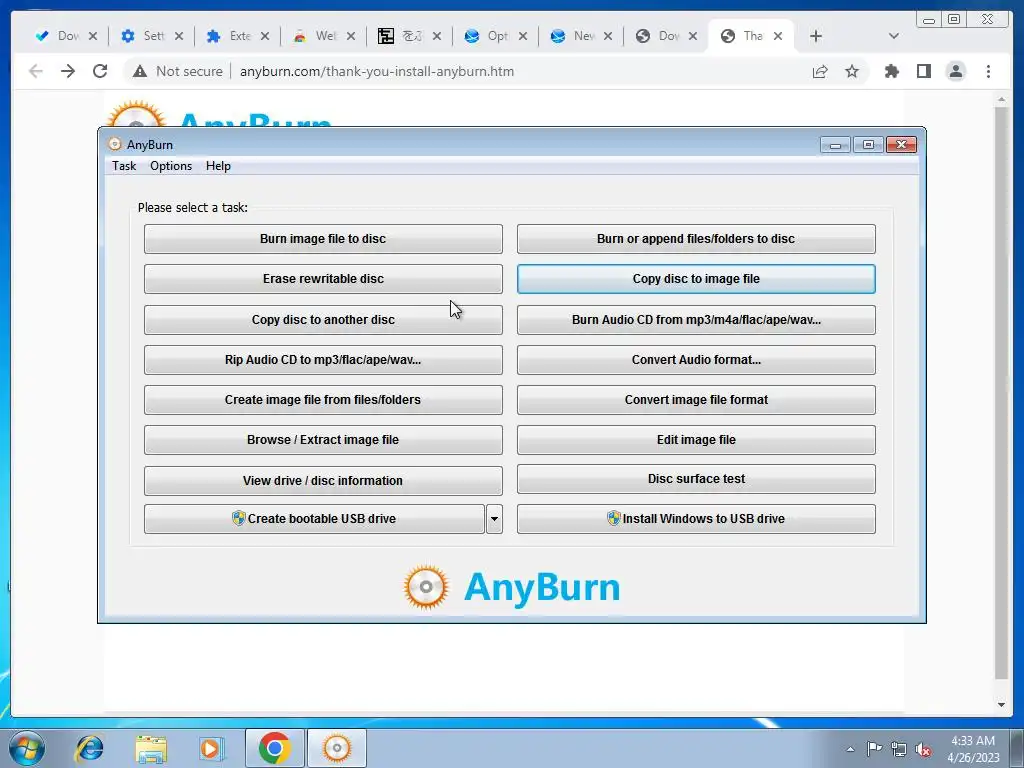Switch to Chrome in taskbar
The image size is (1024, 768).
pyautogui.click(x=274, y=748)
